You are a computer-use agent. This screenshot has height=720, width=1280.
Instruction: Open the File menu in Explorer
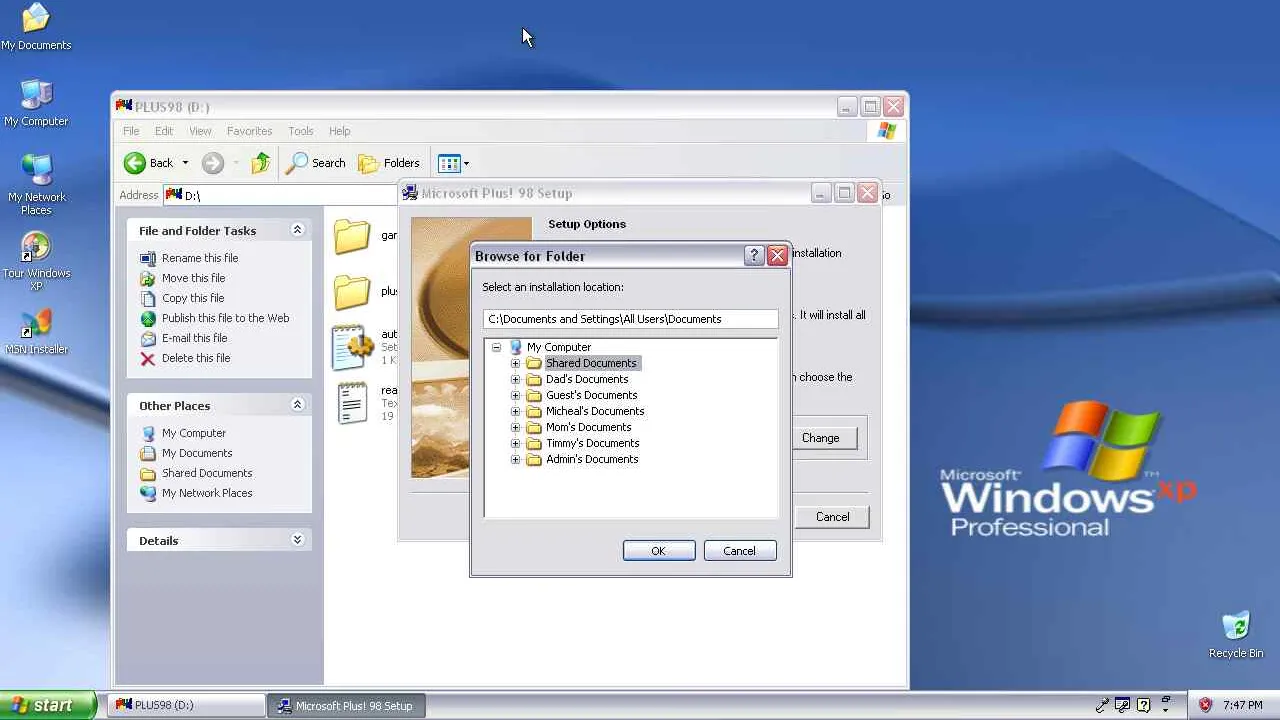pos(131,131)
